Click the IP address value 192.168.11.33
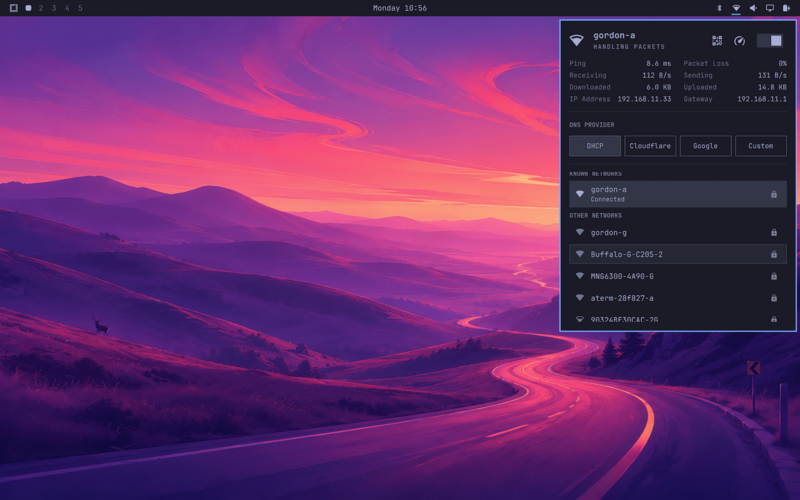Screen dimensions: 800x500 point(644,99)
